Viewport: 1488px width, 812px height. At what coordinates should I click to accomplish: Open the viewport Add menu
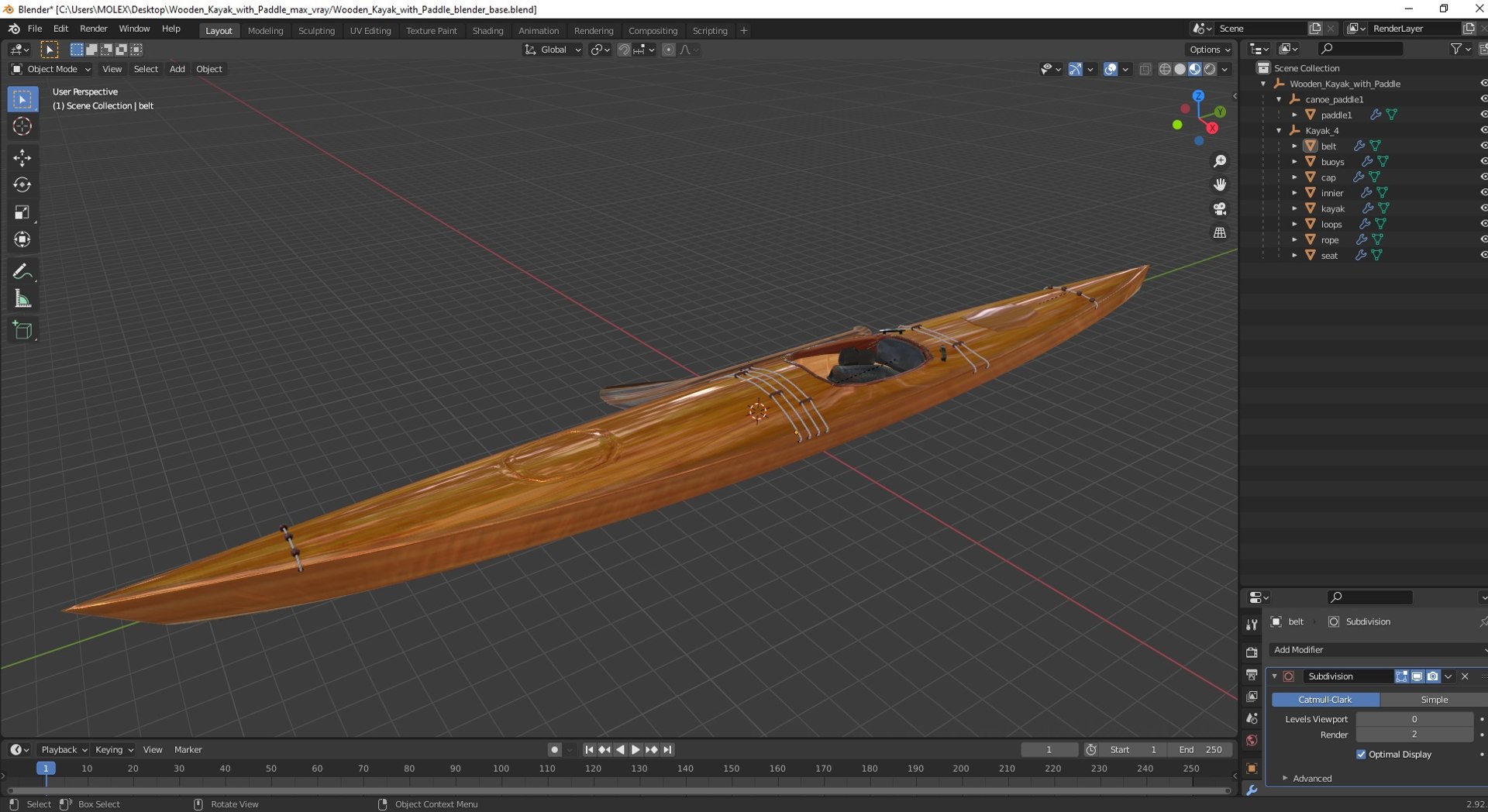tap(177, 69)
